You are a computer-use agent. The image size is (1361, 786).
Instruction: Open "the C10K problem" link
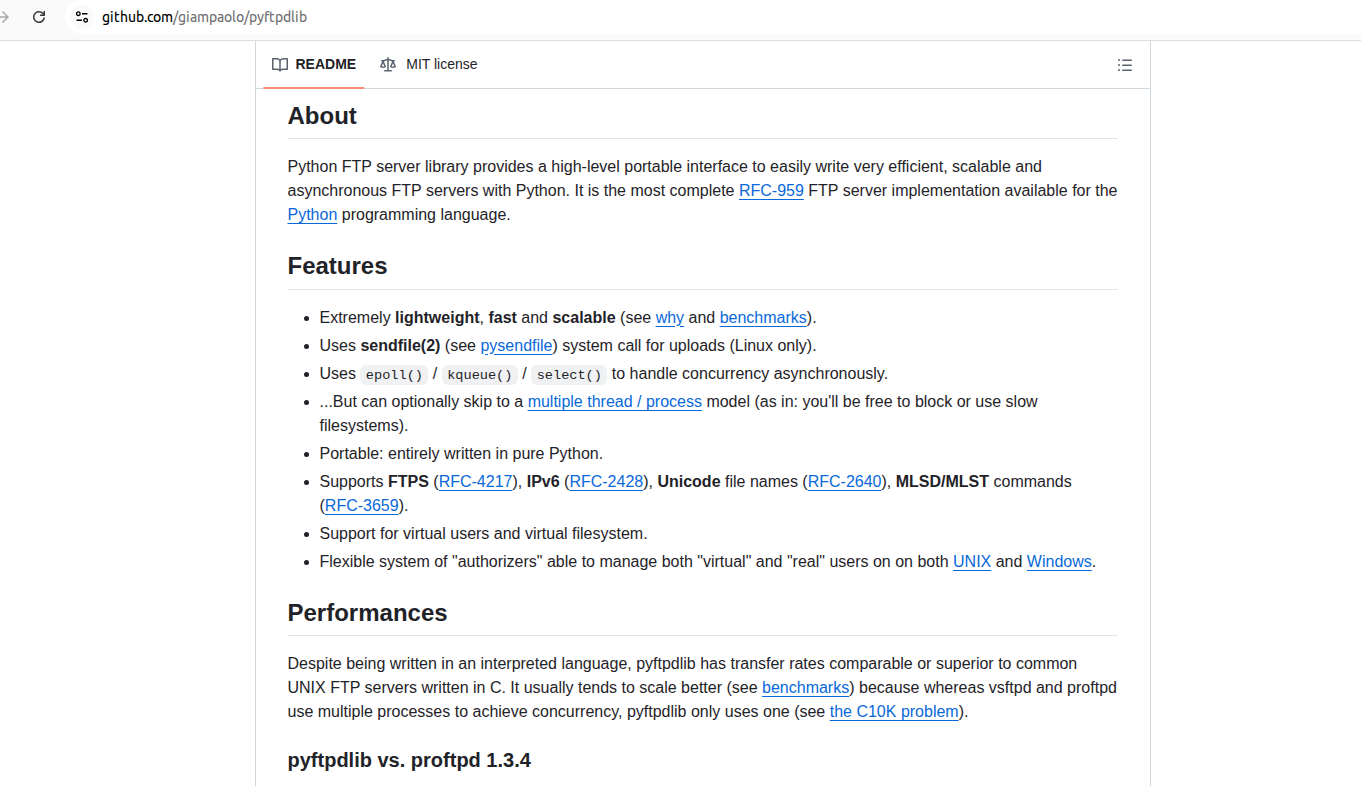(x=894, y=712)
